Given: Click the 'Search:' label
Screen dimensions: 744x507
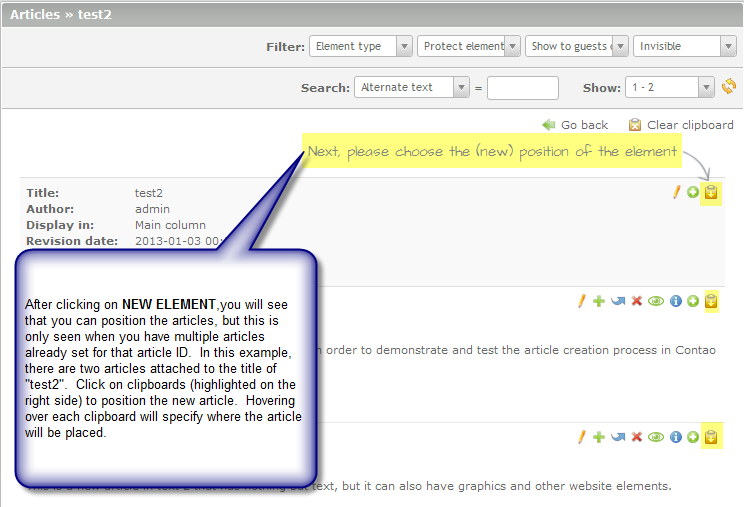Looking at the screenshot, I should [x=325, y=88].
